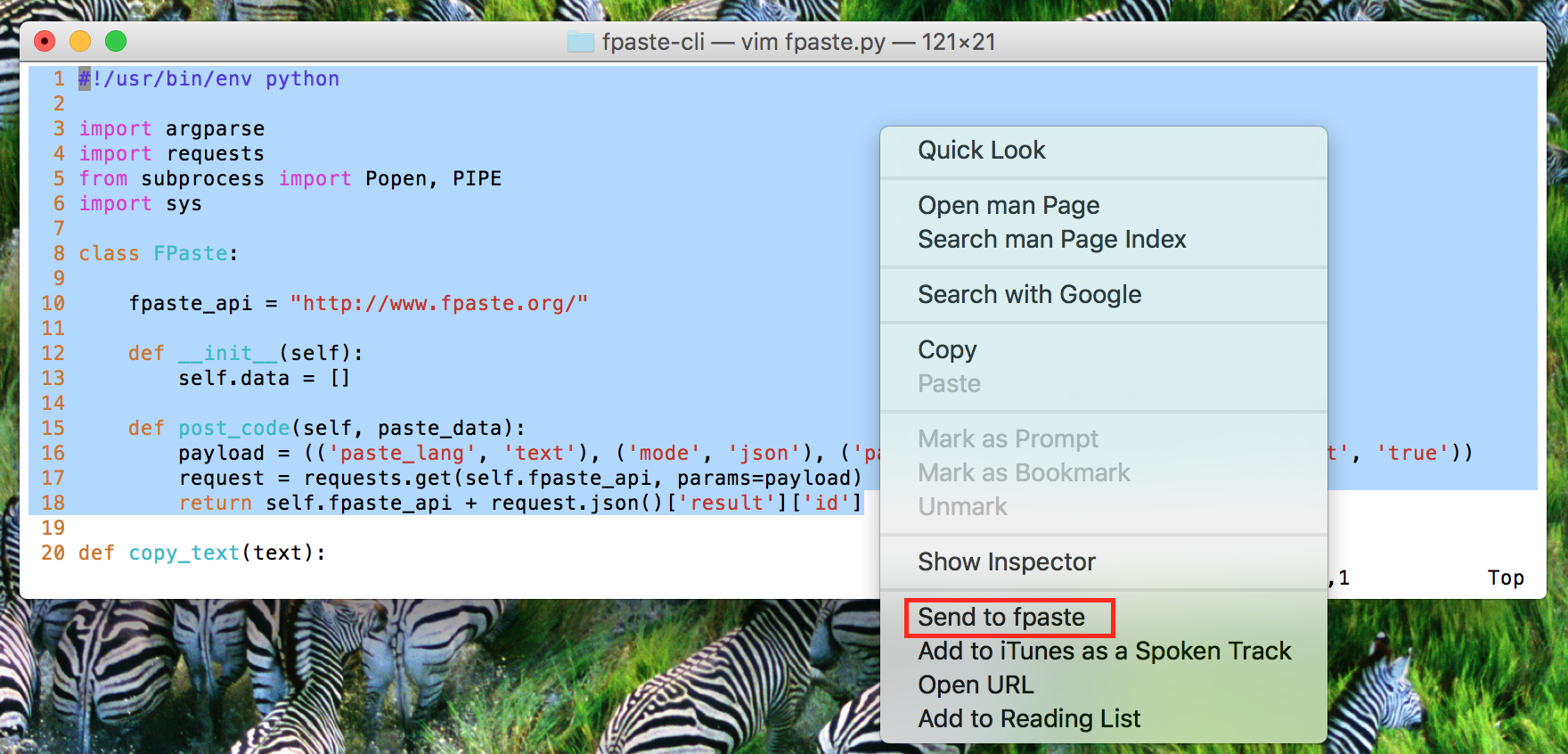
Task: Select Open URL menu entry
Action: point(976,684)
